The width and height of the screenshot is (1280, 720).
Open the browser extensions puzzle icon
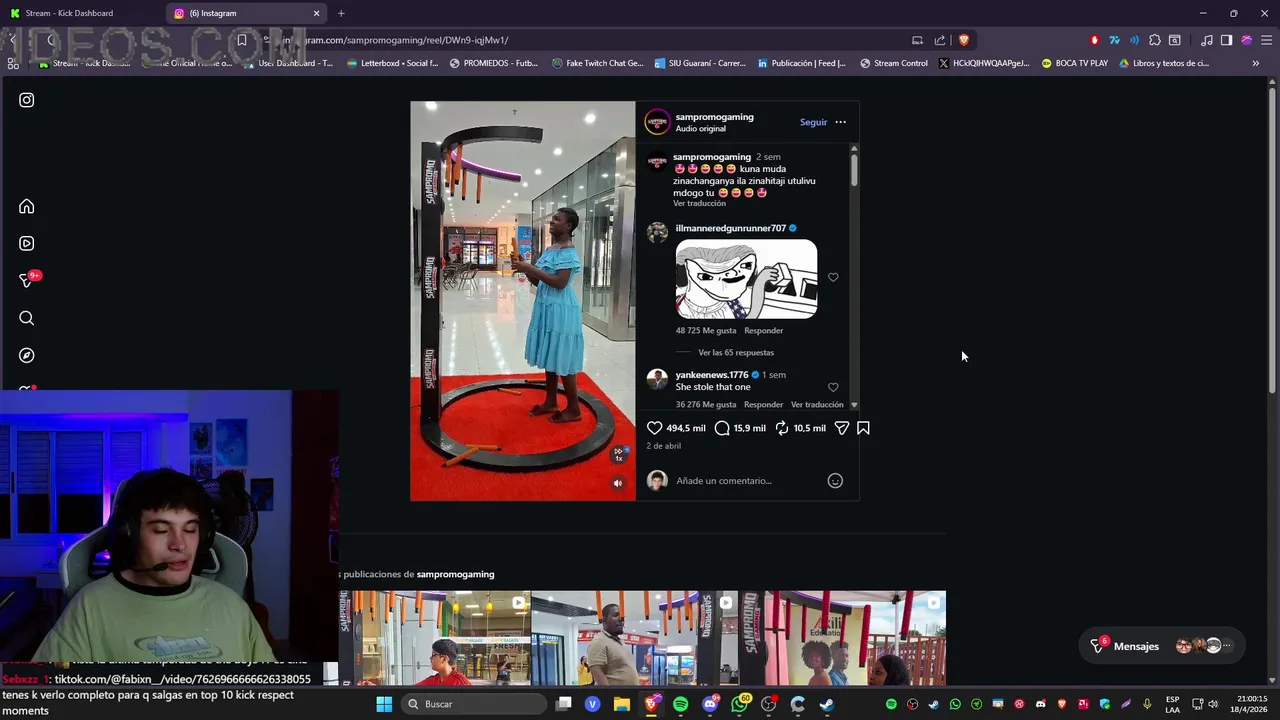pyautogui.click(x=1155, y=40)
